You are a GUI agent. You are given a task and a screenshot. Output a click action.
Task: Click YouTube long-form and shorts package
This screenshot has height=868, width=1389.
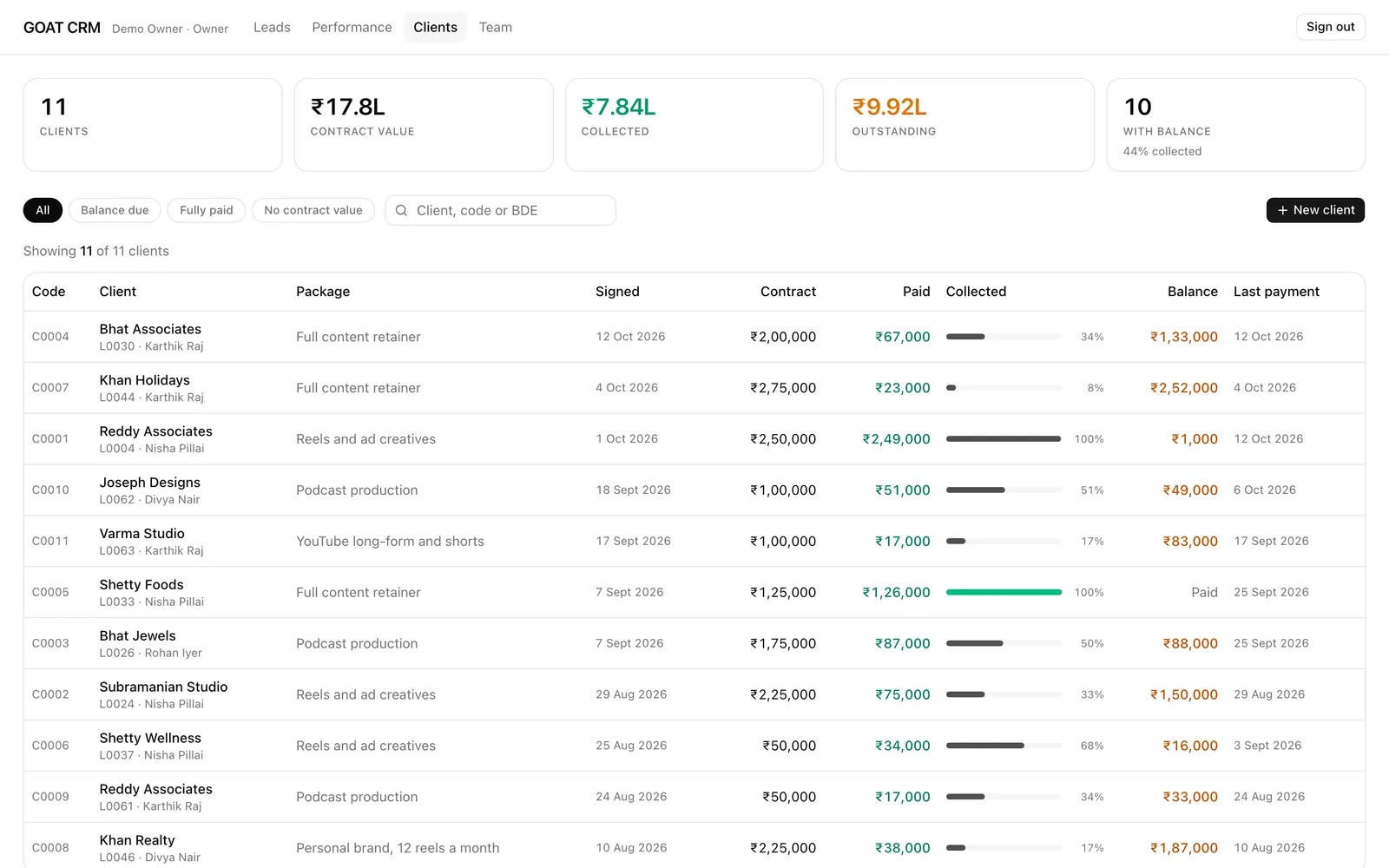pyautogui.click(x=390, y=542)
